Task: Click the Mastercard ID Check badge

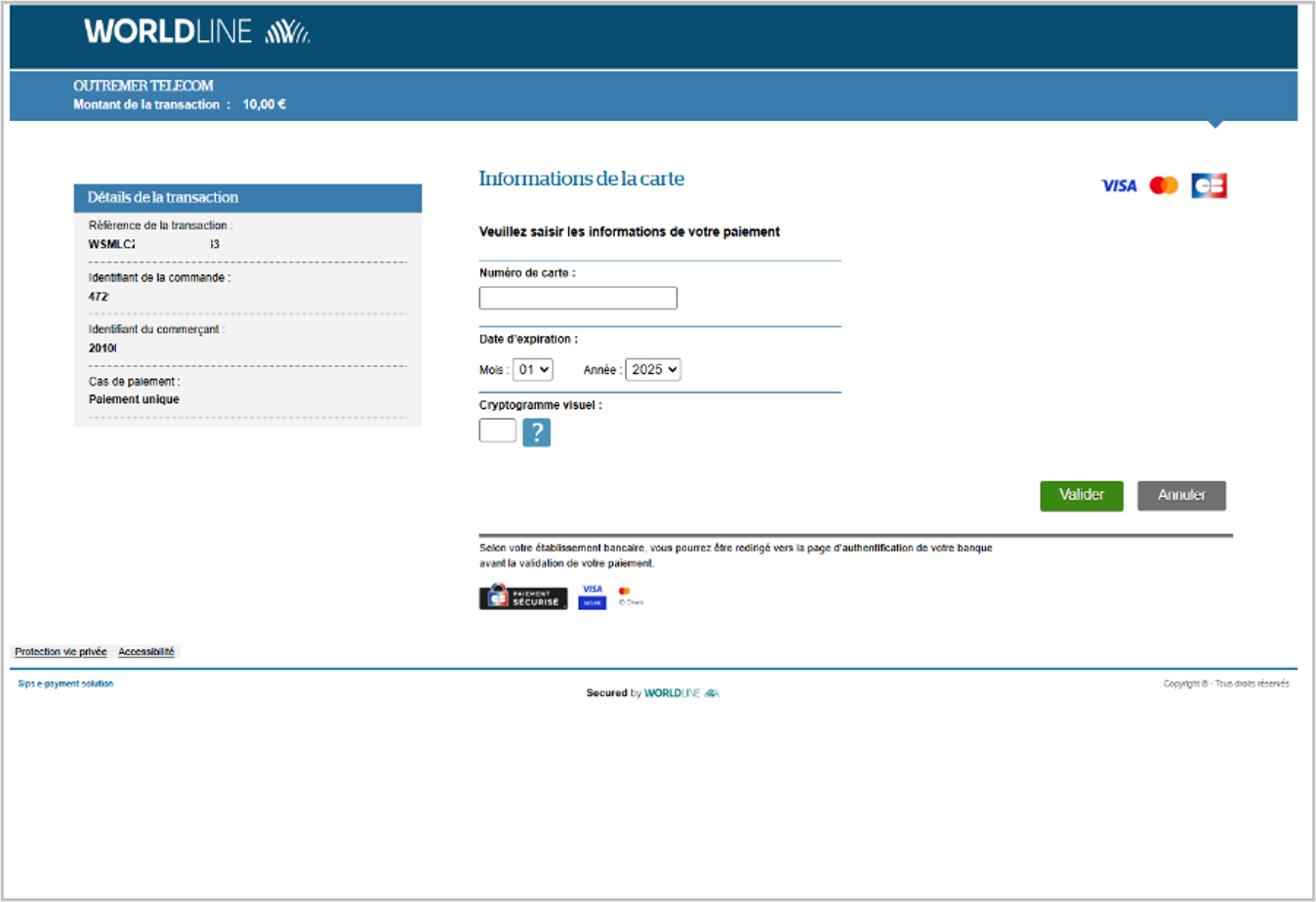Action: coord(630,596)
